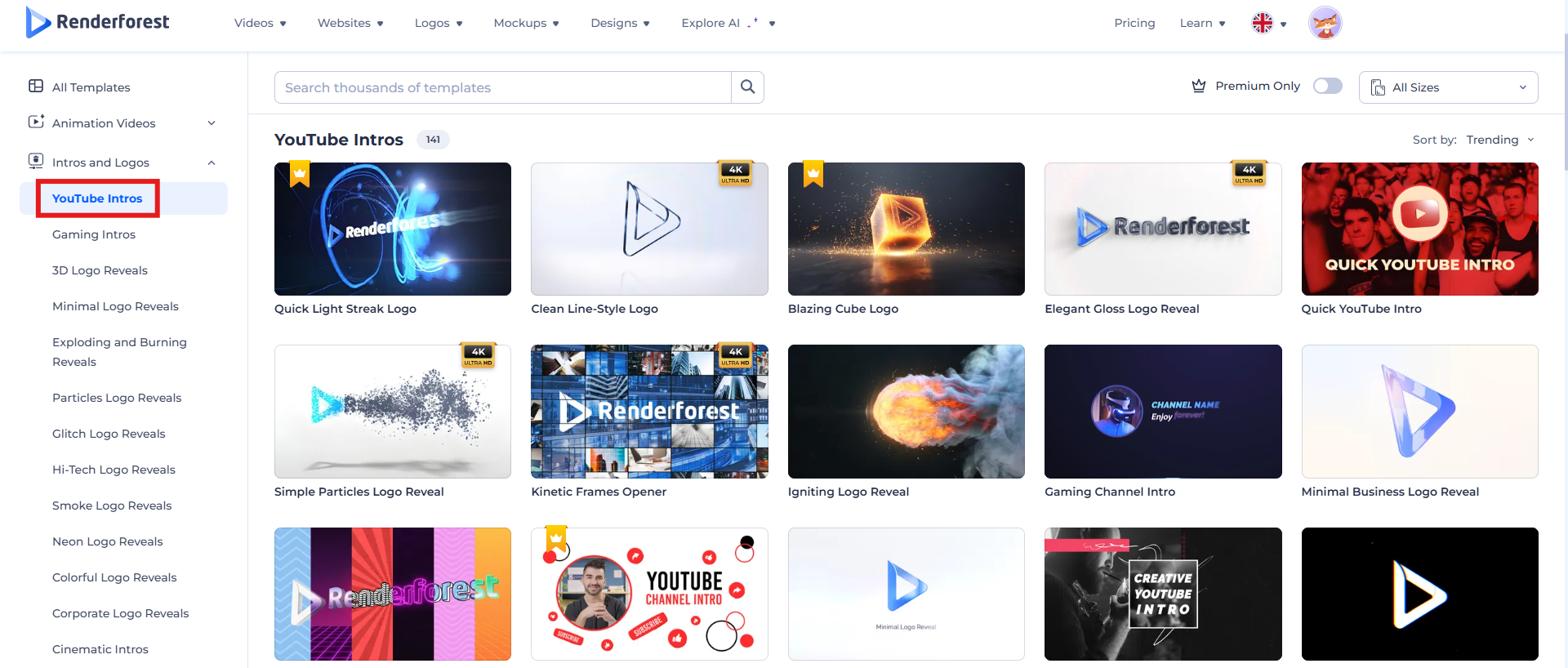Select 3D Logo Reveals category

coord(100,270)
